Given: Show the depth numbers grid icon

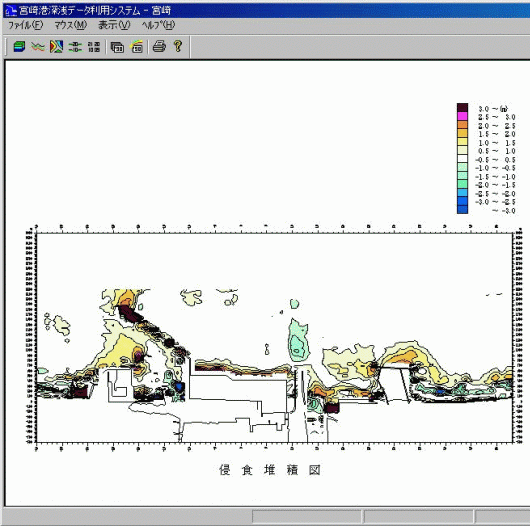Looking at the screenshot, I should click(x=94, y=47).
